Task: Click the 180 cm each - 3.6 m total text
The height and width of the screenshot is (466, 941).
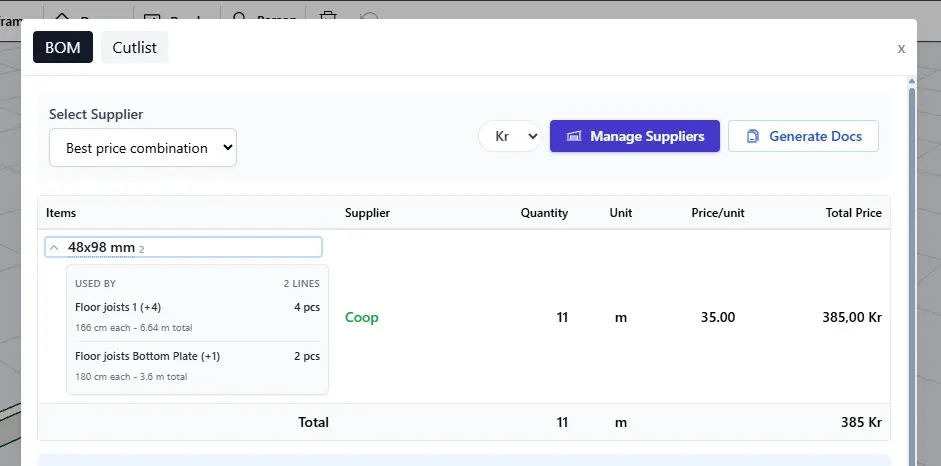Action: click(131, 377)
